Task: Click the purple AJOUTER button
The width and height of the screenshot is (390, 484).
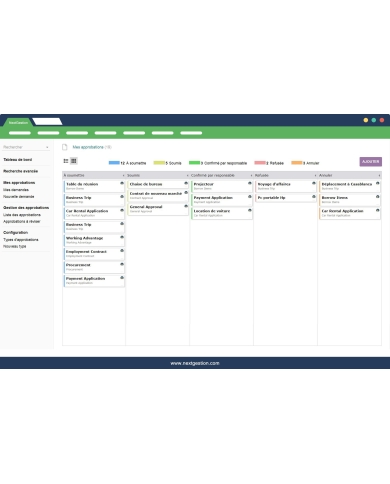Action: tap(371, 162)
